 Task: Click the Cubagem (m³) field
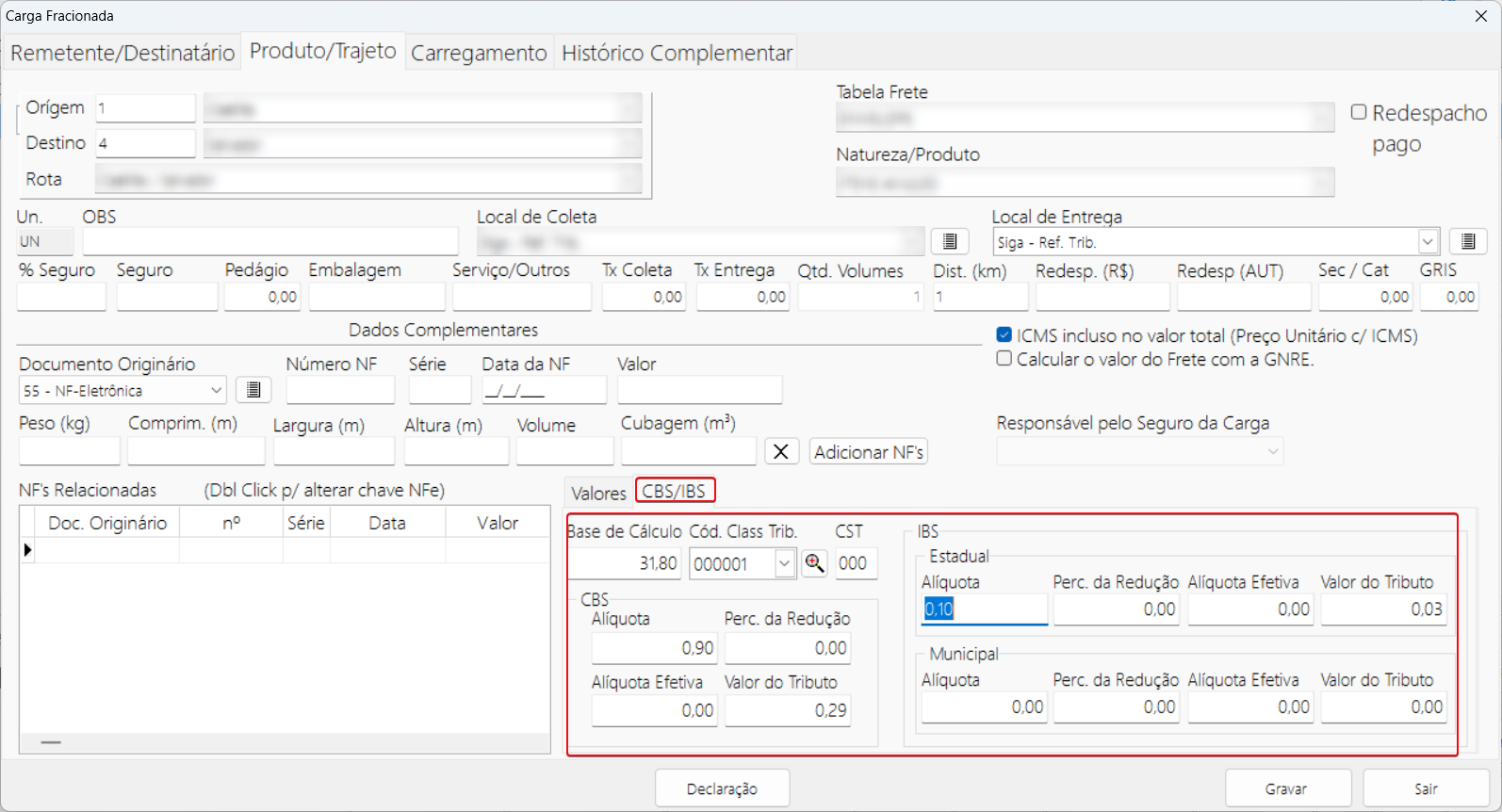pyautogui.click(x=688, y=451)
